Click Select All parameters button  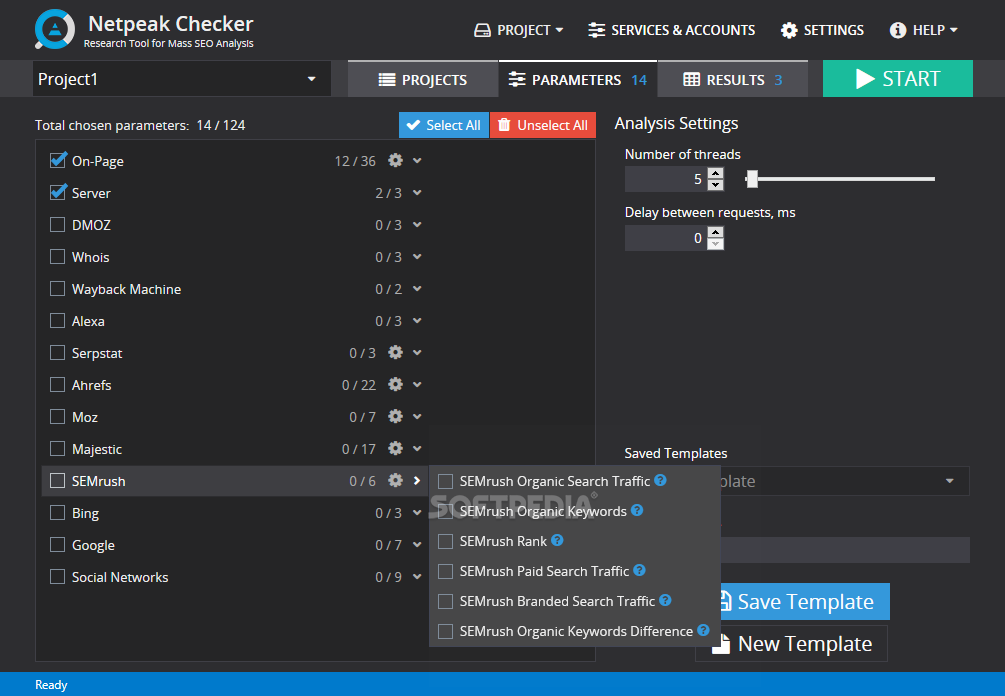pyautogui.click(x=444, y=125)
